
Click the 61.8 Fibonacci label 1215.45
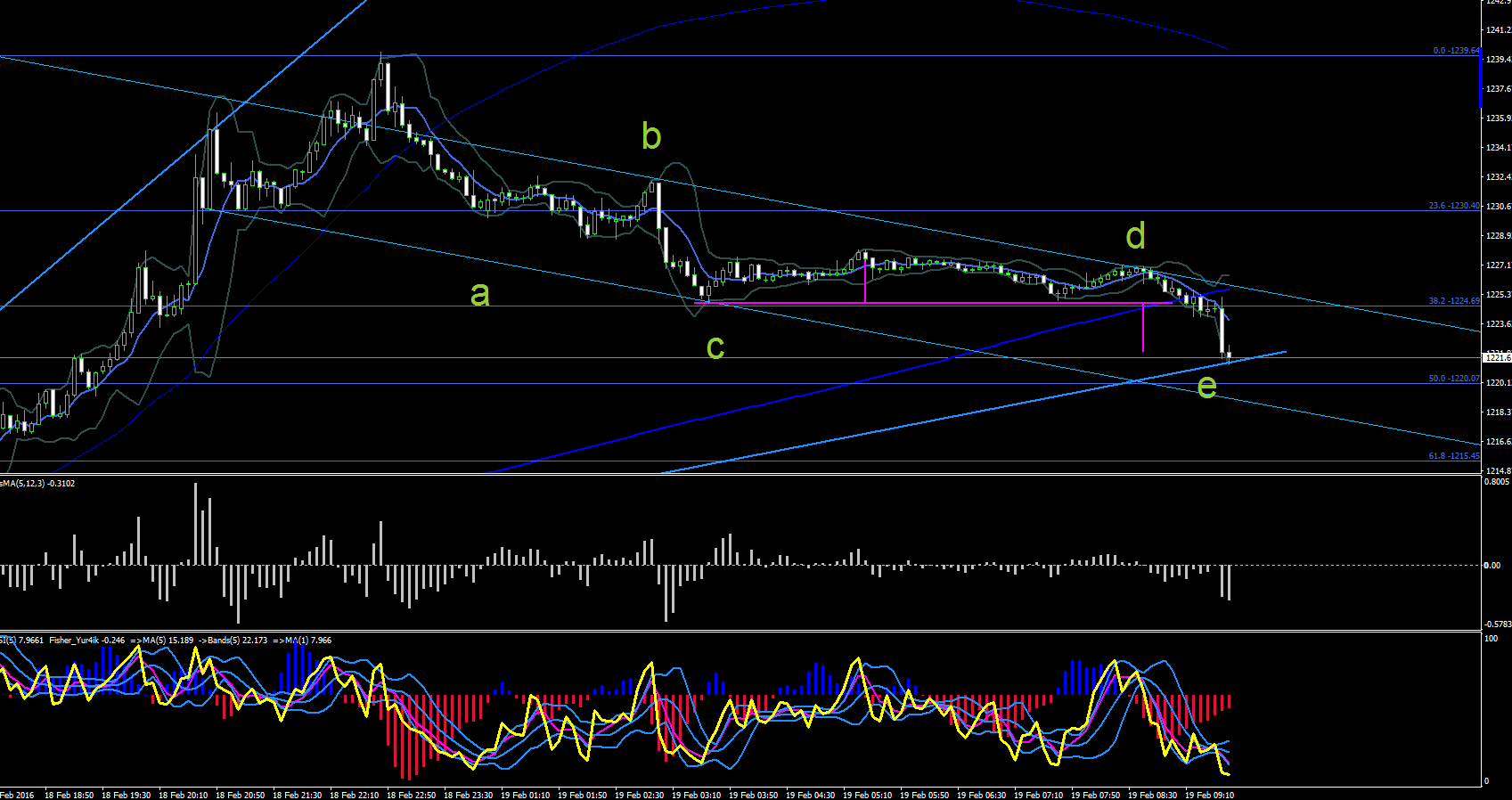[1454, 456]
